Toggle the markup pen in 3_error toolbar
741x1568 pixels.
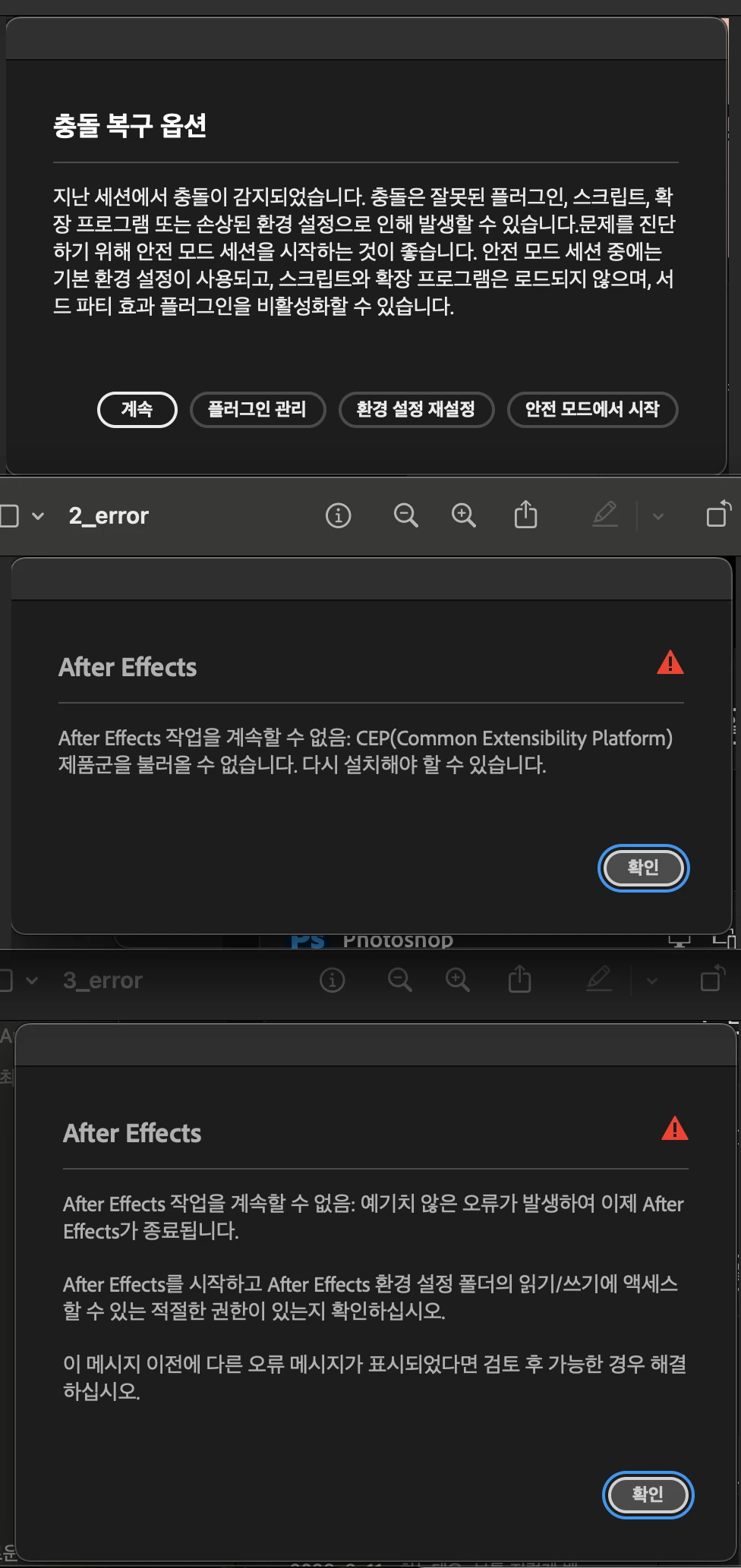599,979
